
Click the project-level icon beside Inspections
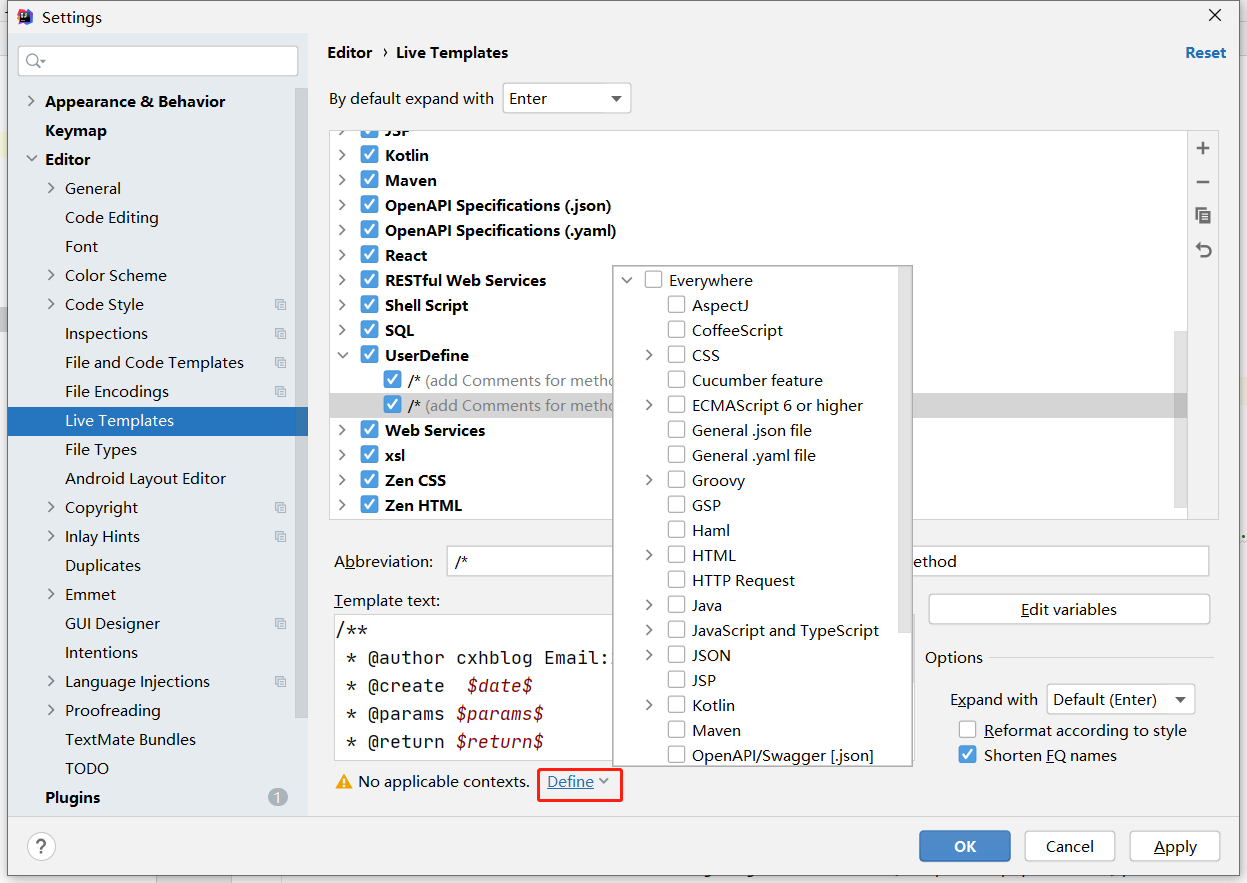pos(280,334)
